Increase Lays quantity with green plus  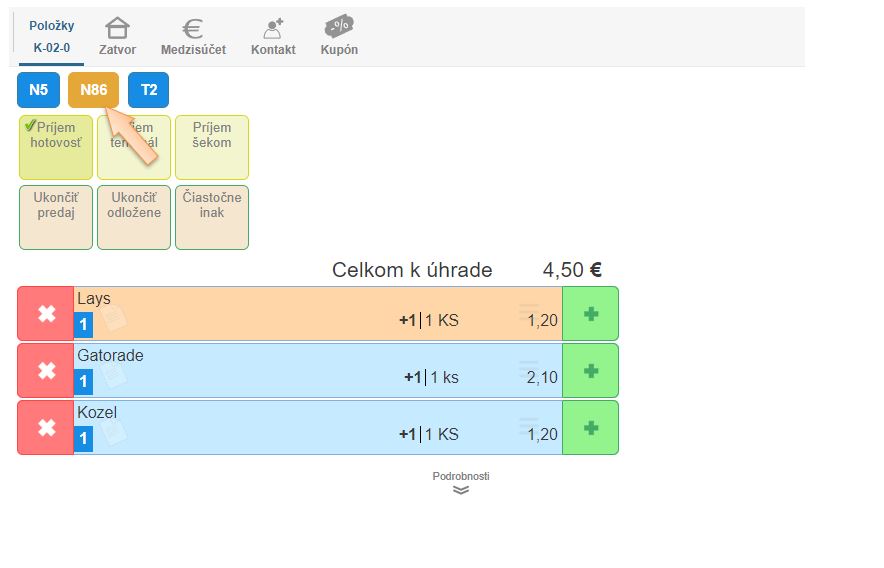590,314
